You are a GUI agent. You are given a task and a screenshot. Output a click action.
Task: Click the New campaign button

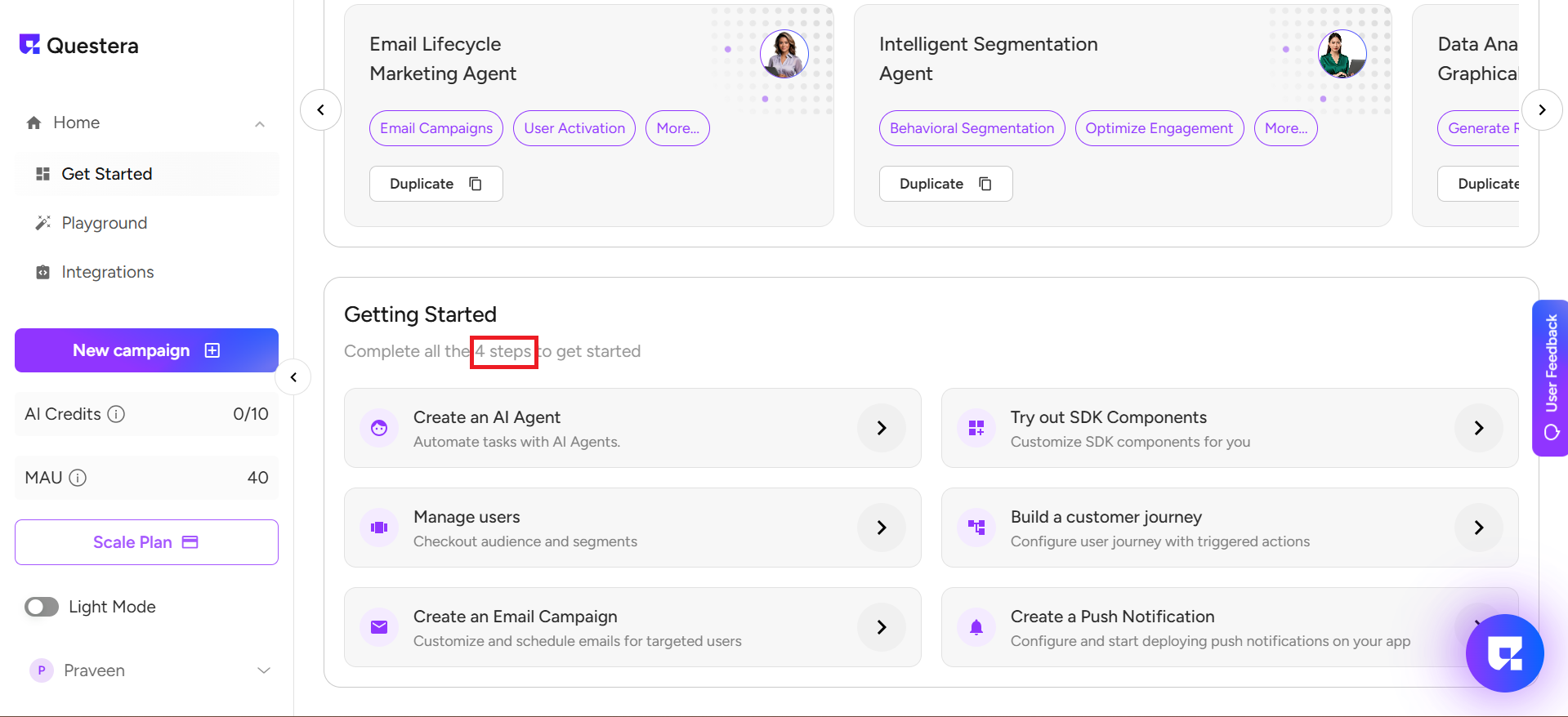146,350
